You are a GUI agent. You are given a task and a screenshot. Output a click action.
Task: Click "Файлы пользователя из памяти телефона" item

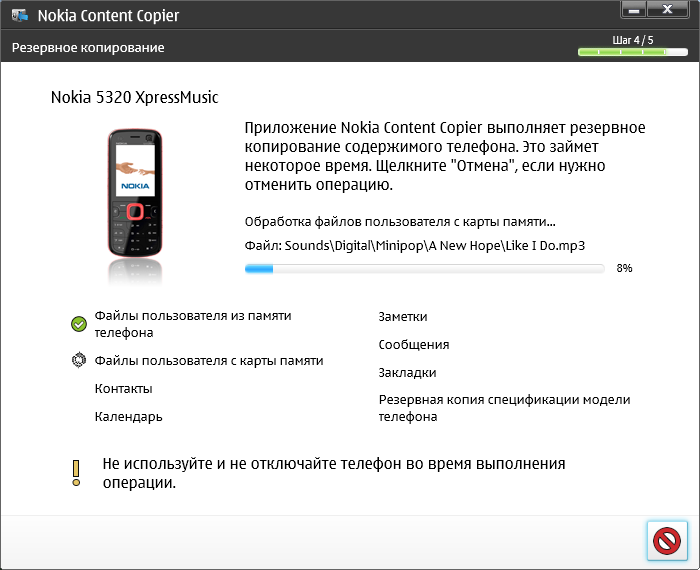point(193,324)
